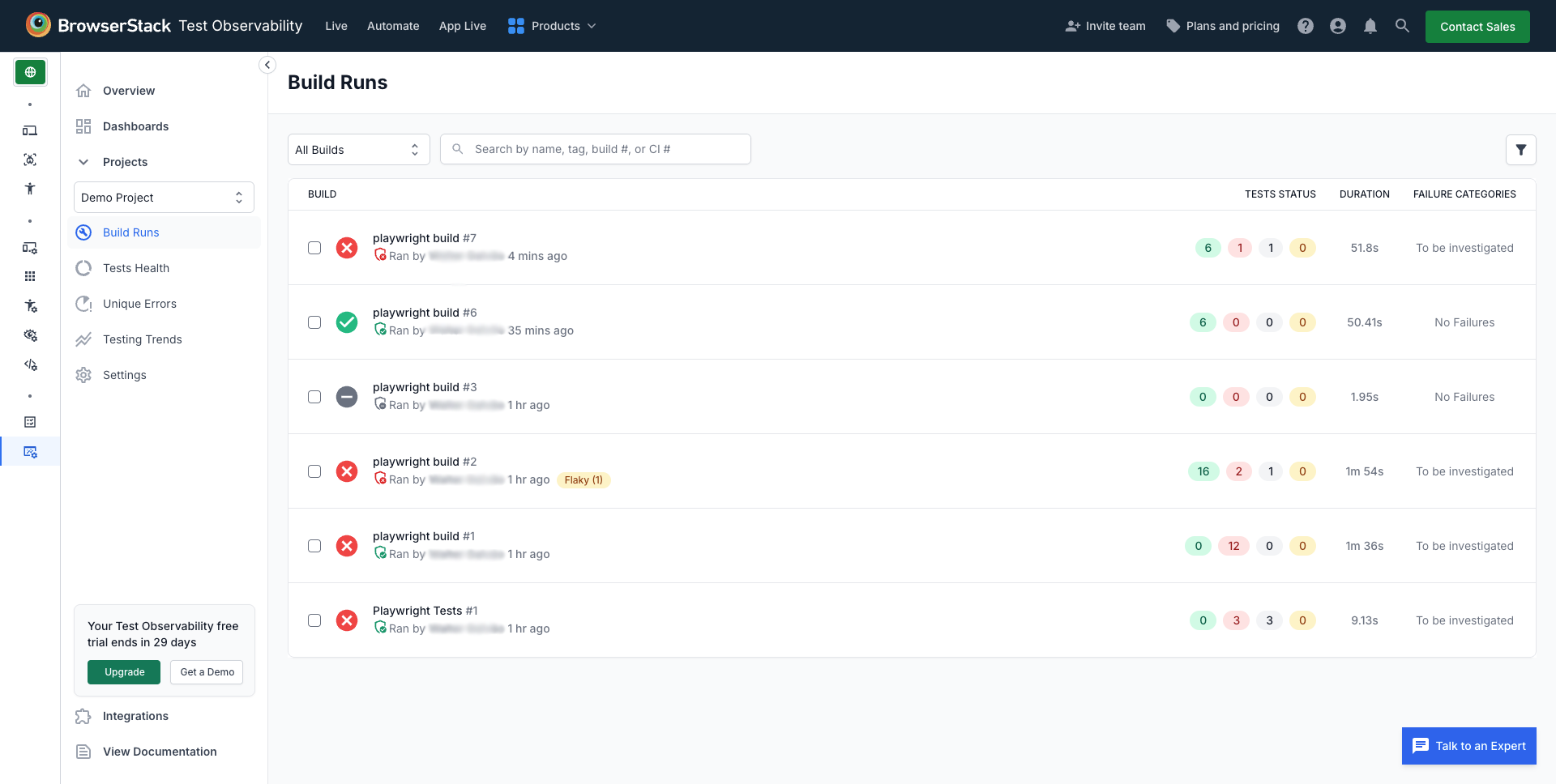Expand the Products menu

click(x=552, y=26)
